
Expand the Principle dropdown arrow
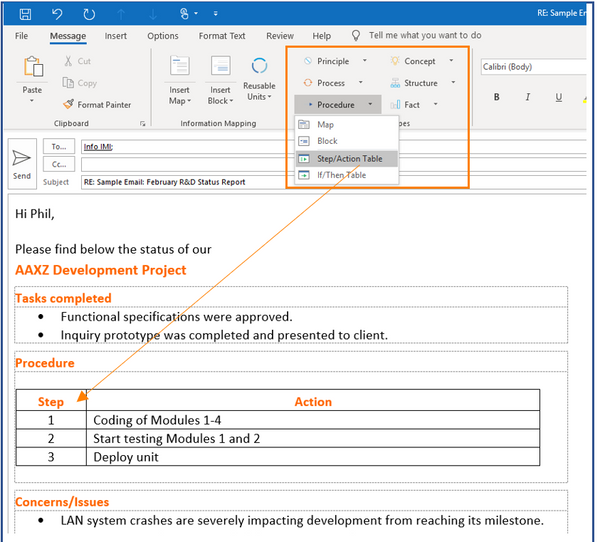(365, 60)
